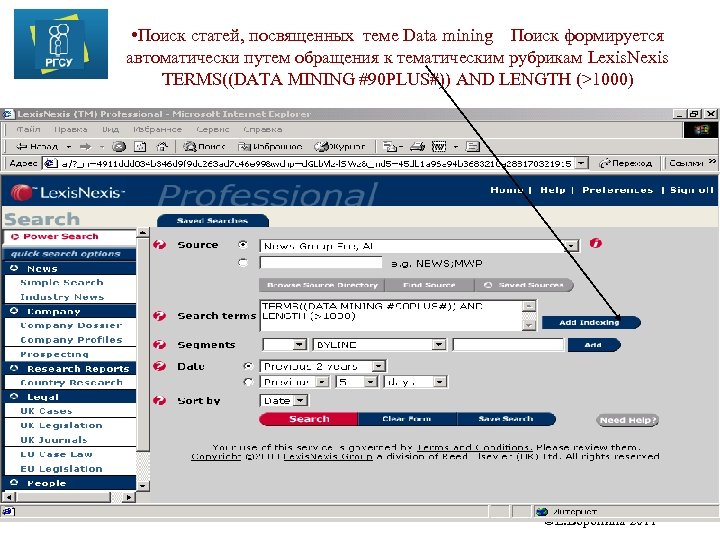720x540 pixels.
Task: Open the Sort by Date dropdown
Action: point(300,401)
